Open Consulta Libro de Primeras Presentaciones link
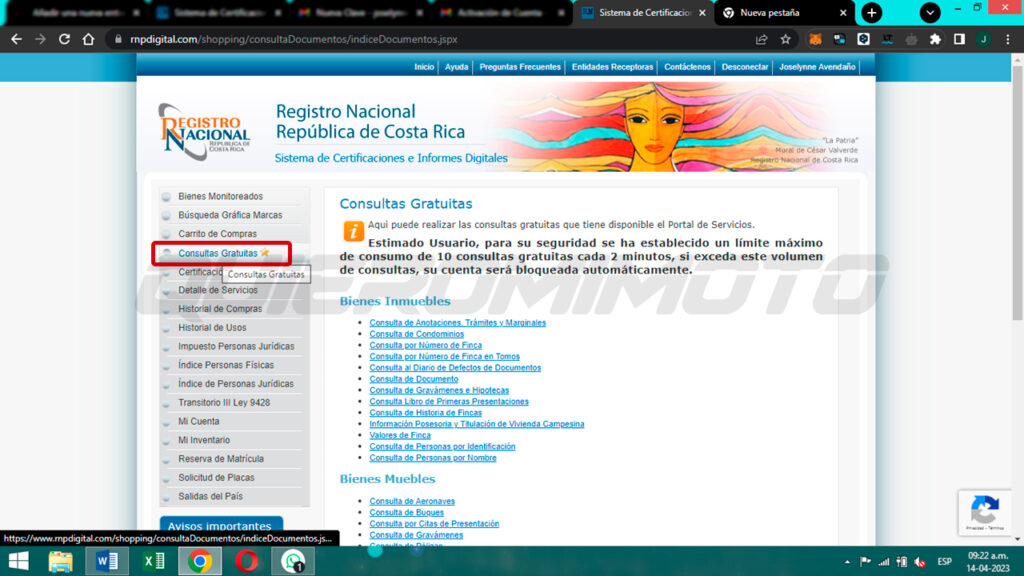The height and width of the screenshot is (576, 1024). [x=449, y=402]
